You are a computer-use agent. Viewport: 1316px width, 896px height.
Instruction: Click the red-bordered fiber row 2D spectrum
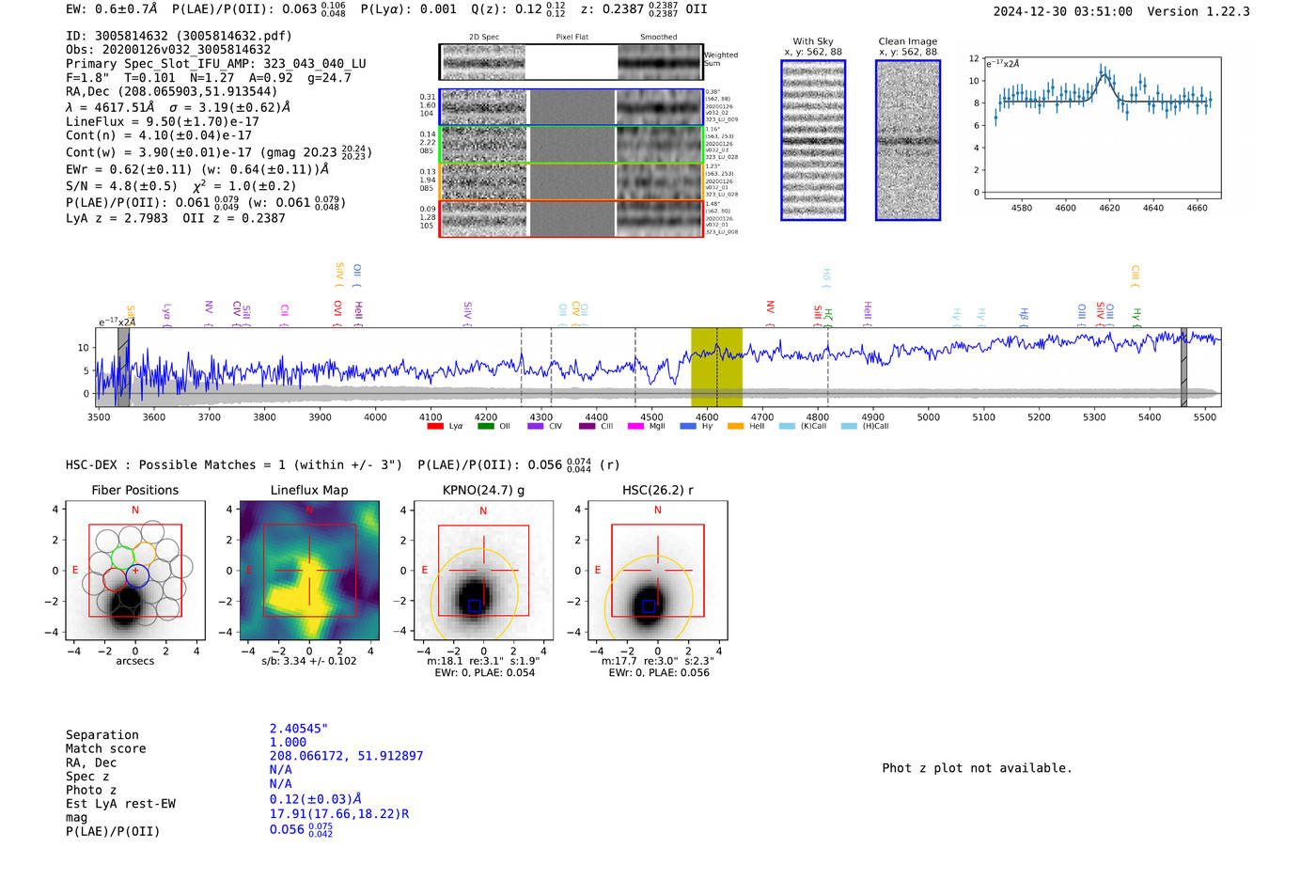(x=484, y=219)
